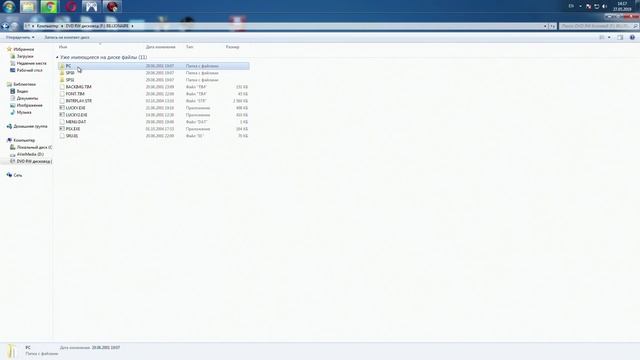Screen dimensions: 640x360
Task: Refresh the folder via the address bar button
Action: [x=552, y=26]
